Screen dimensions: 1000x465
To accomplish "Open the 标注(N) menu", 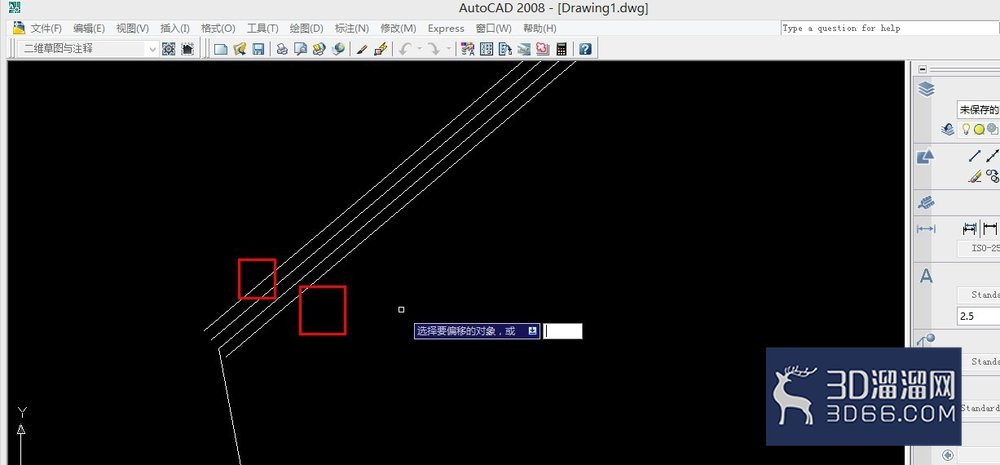I will (x=352, y=28).
